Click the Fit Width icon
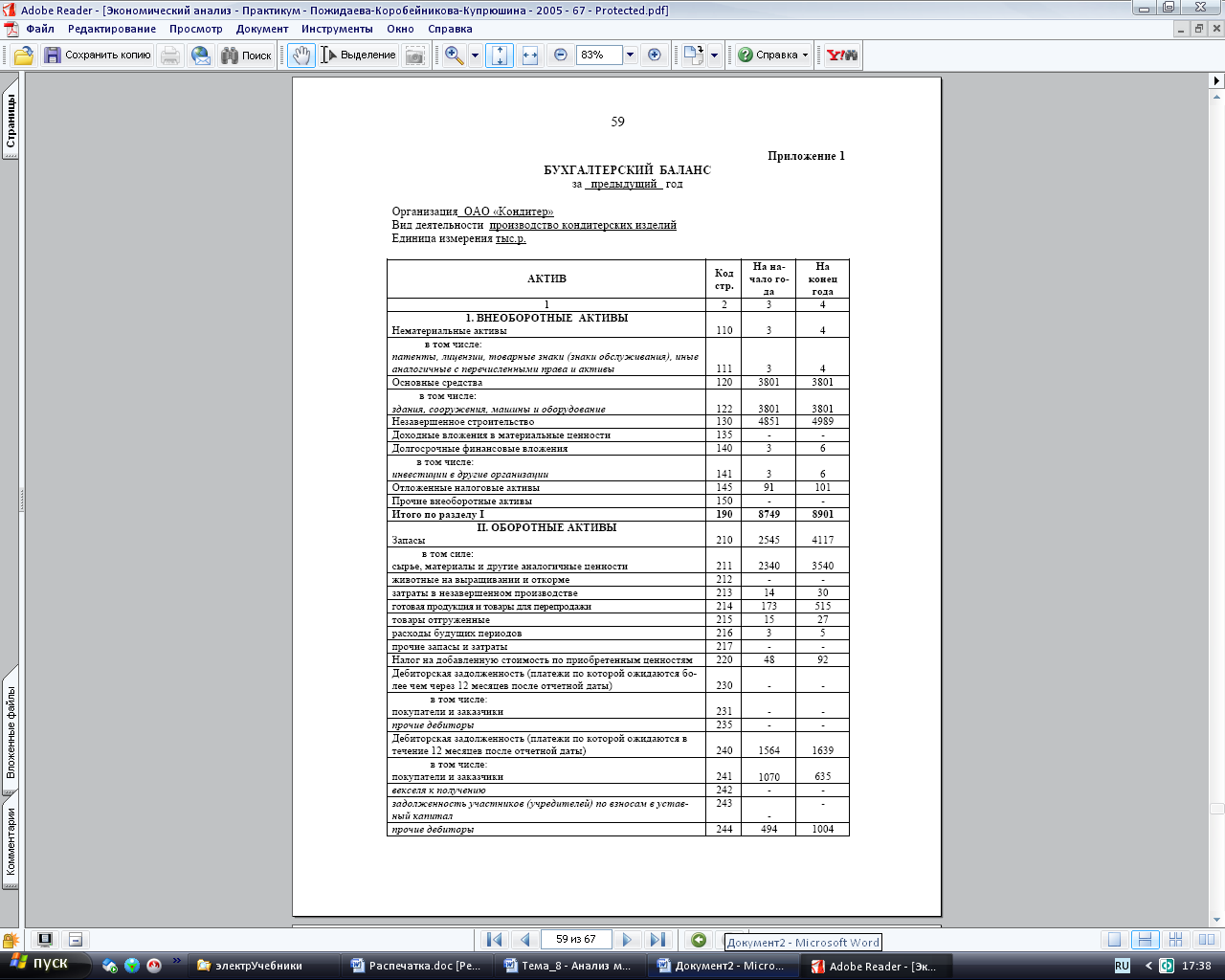 [530, 56]
